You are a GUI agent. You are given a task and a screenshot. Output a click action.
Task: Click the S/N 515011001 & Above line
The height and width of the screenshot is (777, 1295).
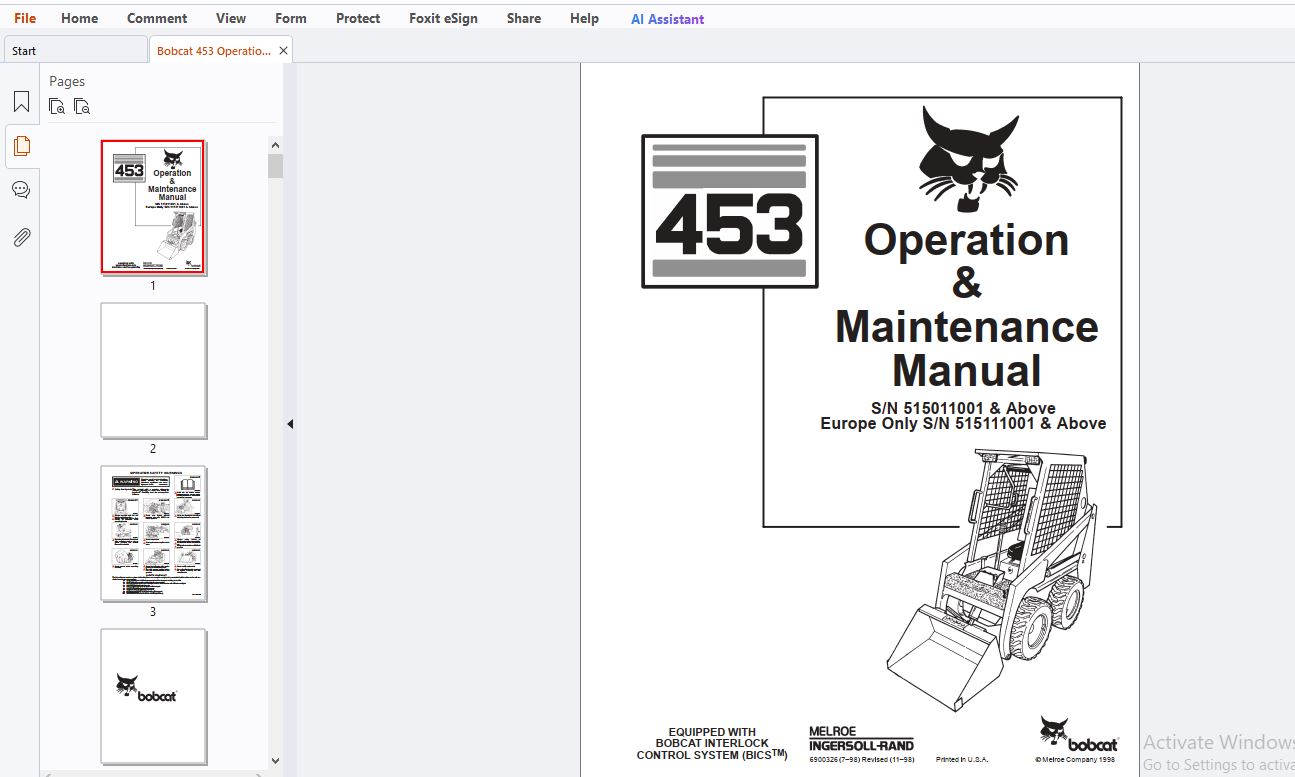(963, 408)
